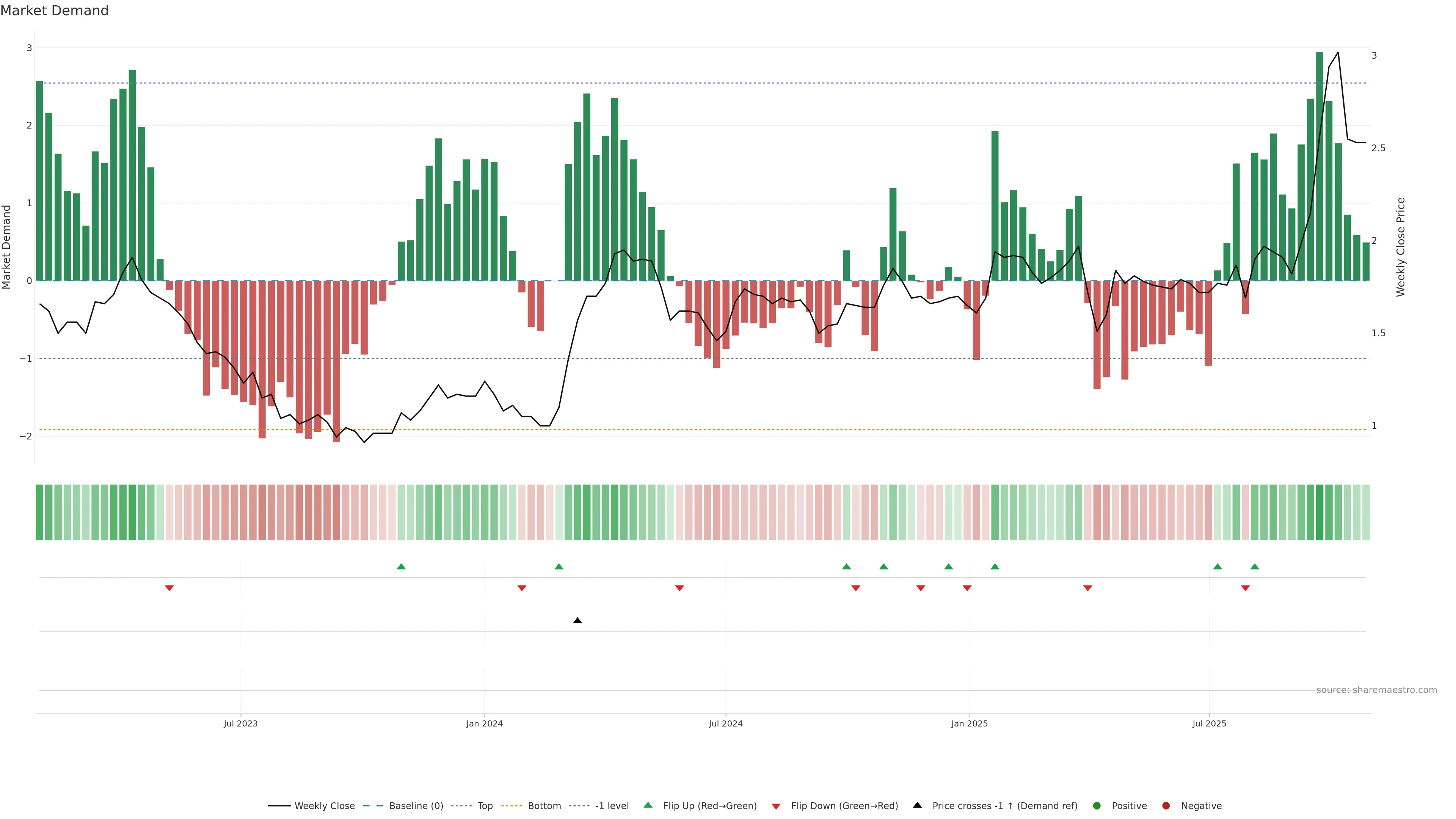
Task: Toggle Positive legend green dot
Action: coord(1097,806)
